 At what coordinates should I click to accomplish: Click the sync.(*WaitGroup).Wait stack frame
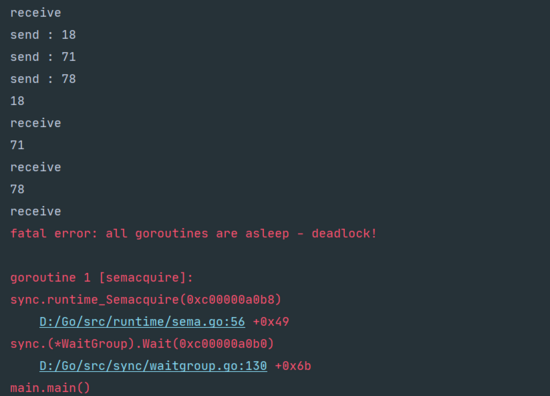coord(142,344)
